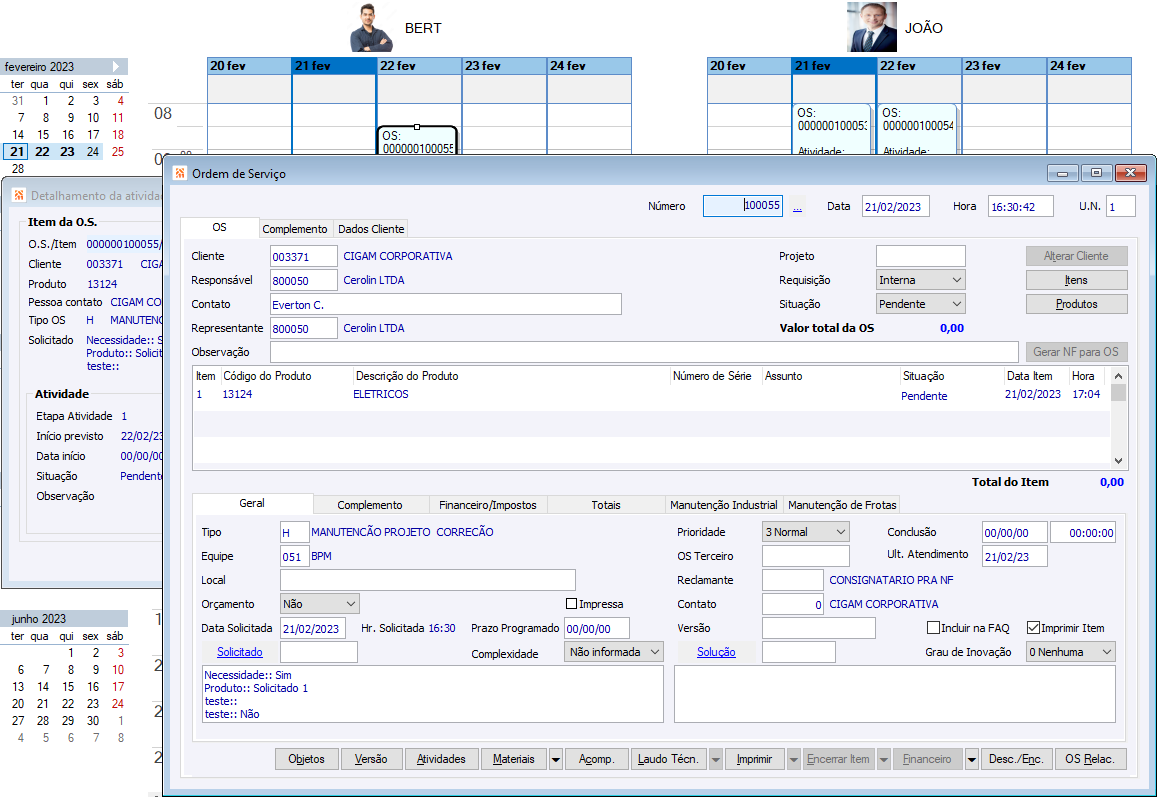Click the Acomp. button

pos(597,759)
